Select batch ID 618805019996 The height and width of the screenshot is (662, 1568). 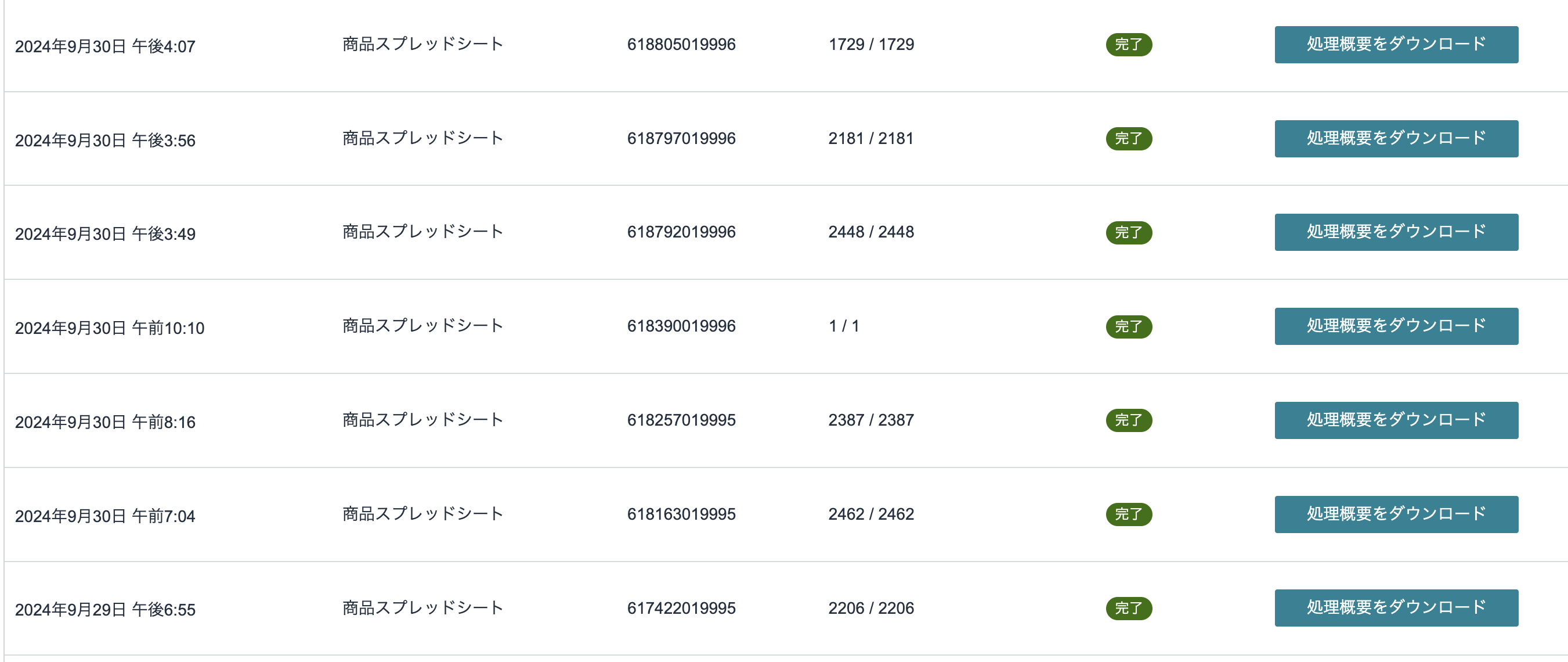click(x=681, y=45)
